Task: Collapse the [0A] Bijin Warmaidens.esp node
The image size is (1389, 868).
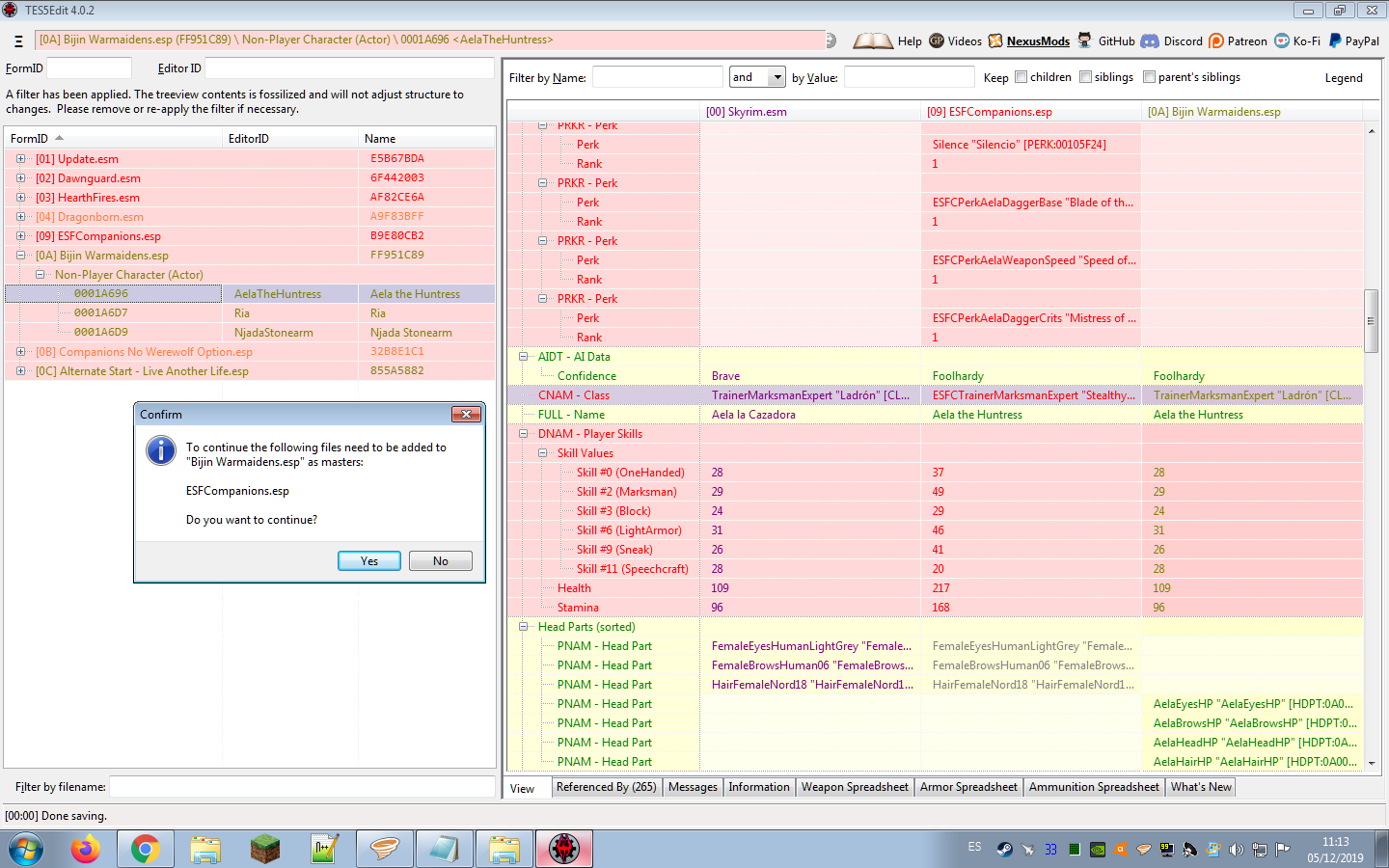Action: point(20,256)
